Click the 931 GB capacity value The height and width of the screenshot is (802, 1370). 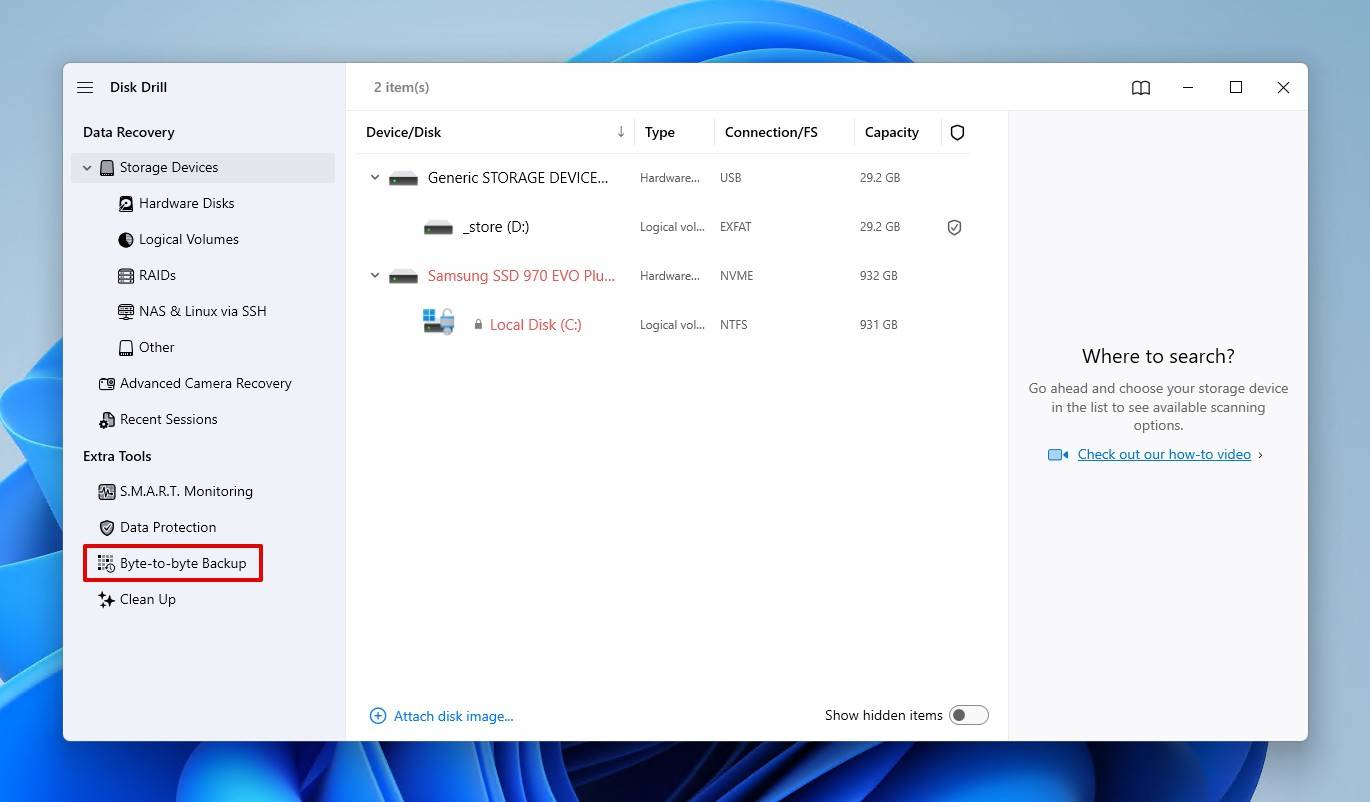tap(879, 325)
